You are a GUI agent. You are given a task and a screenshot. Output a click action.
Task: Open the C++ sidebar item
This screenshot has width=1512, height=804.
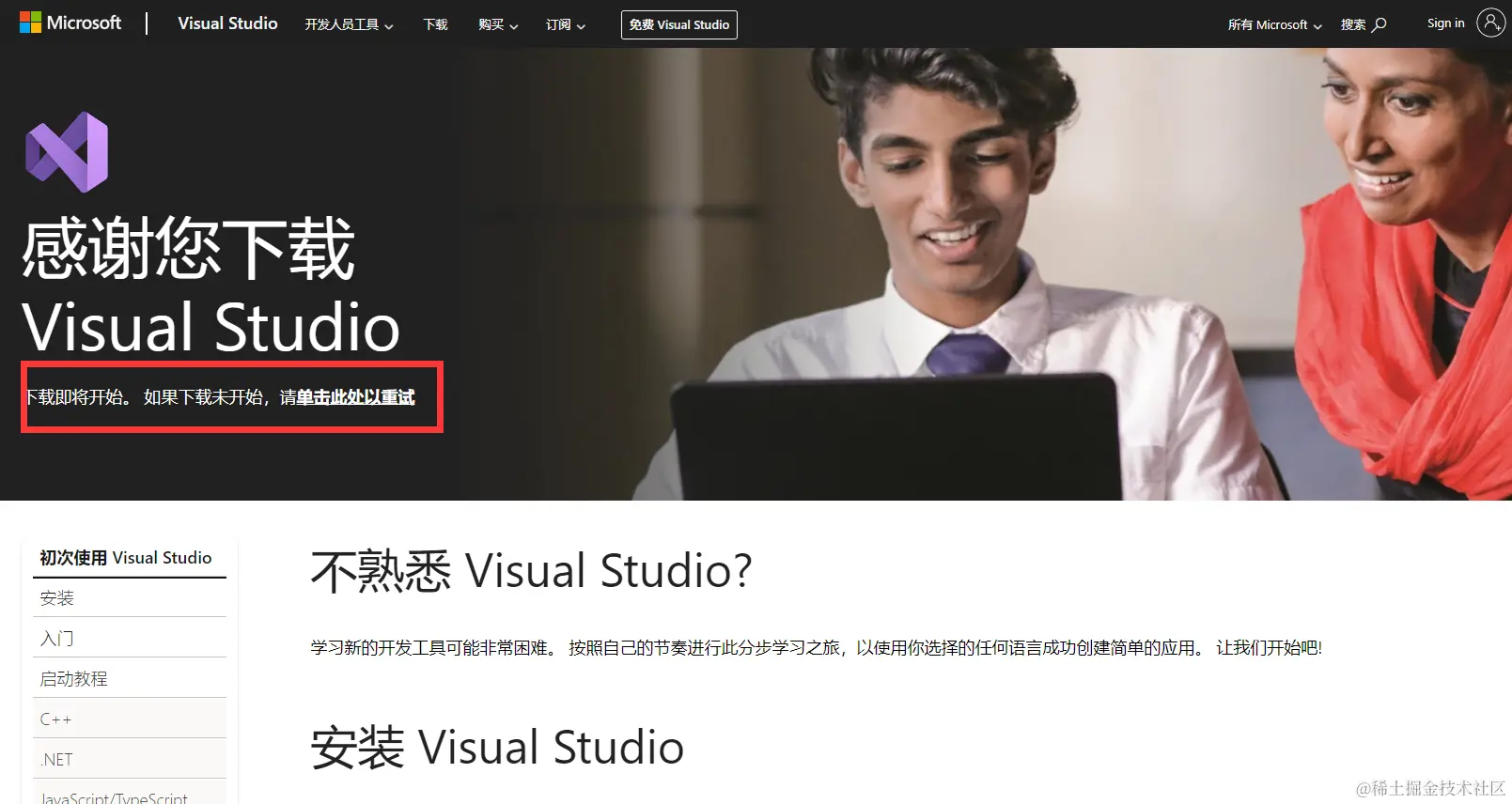pyautogui.click(x=130, y=719)
